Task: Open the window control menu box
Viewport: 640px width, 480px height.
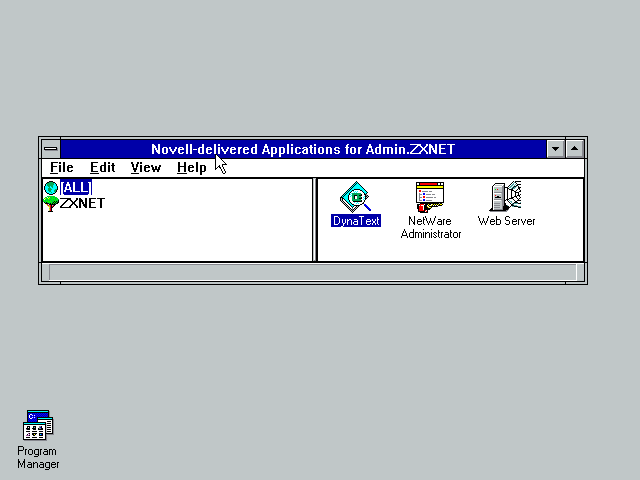Action: tap(51, 149)
